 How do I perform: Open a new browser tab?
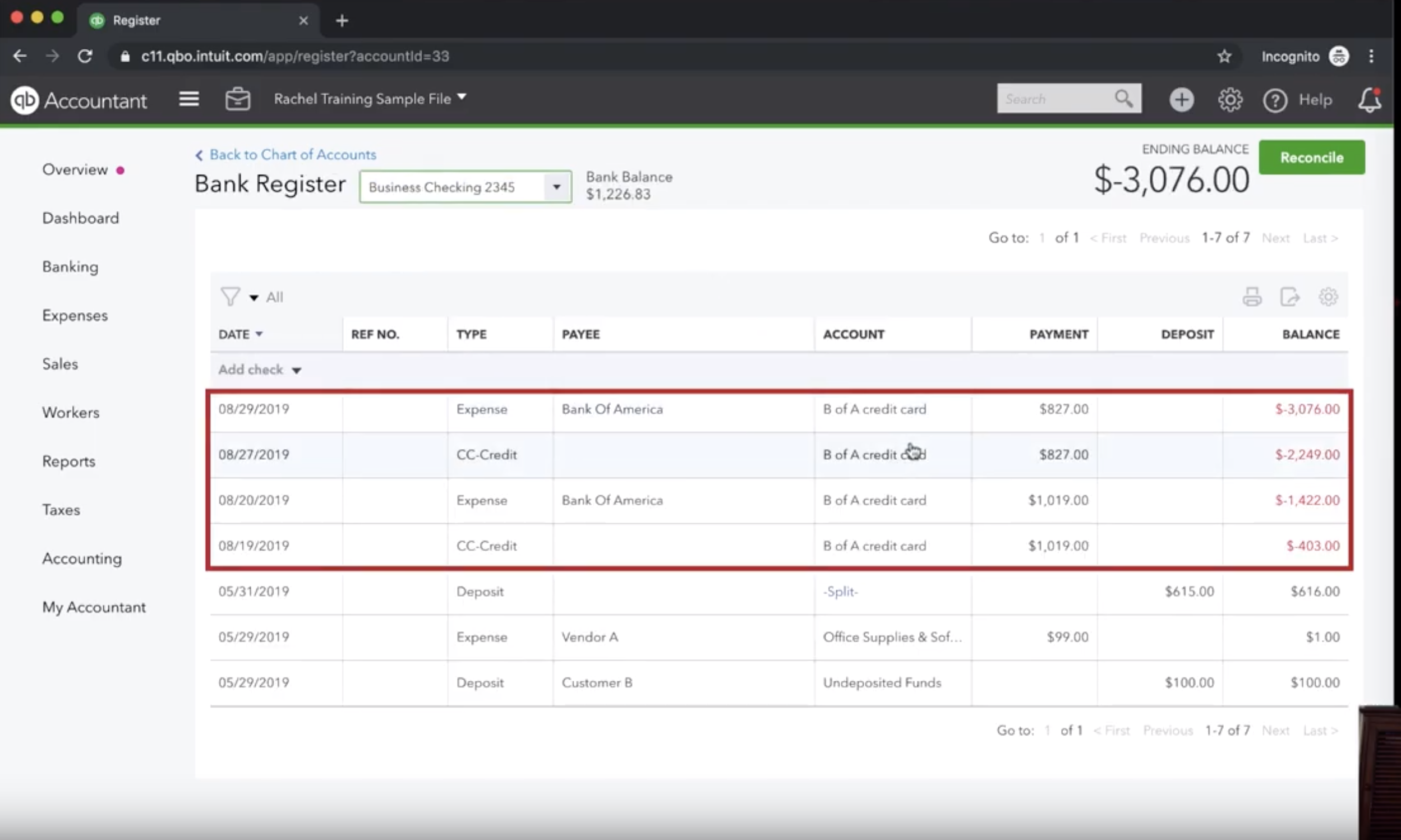pyautogui.click(x=342, y=21)
